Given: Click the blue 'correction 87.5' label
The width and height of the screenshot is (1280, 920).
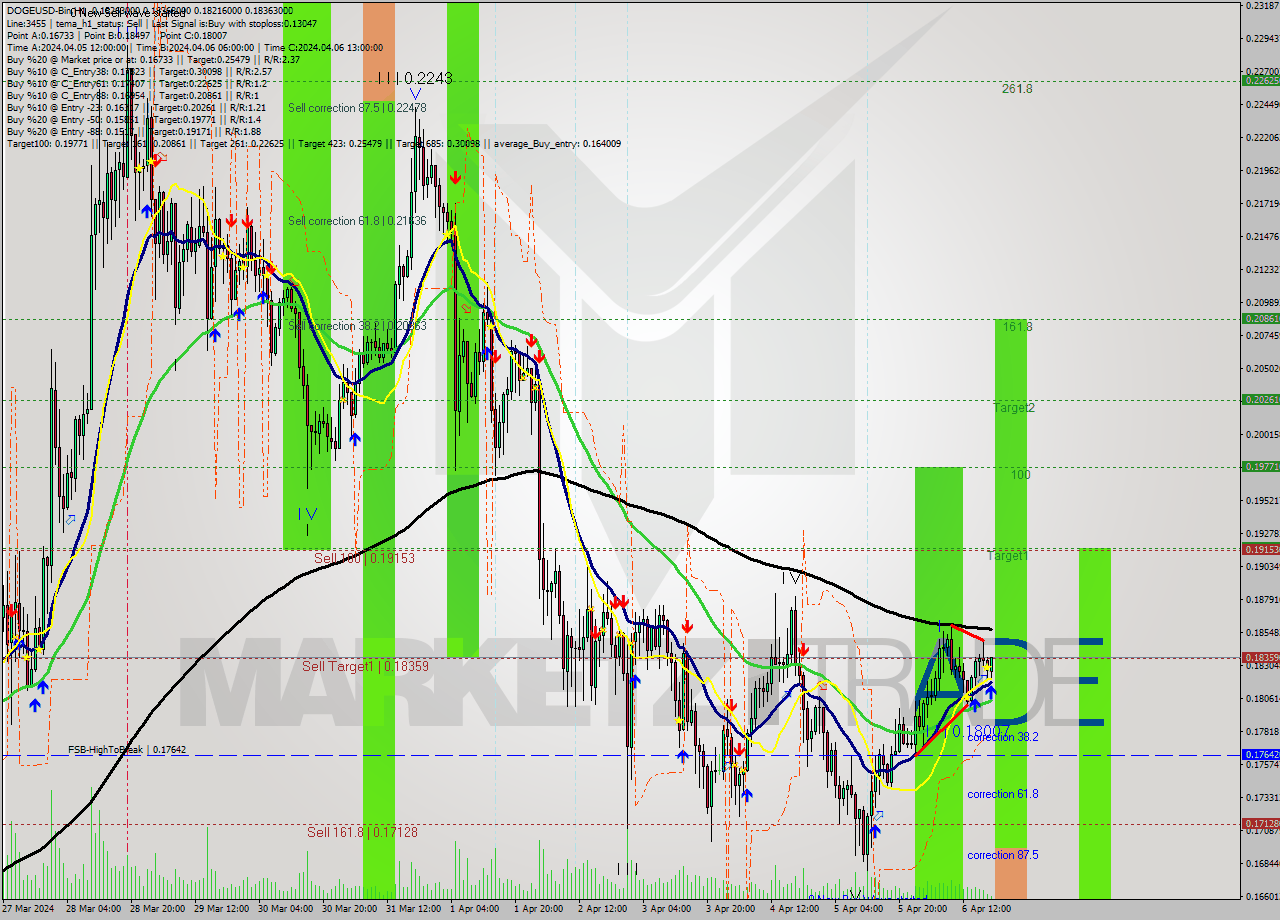Looking at the screenshot, I should (1003, 855).
